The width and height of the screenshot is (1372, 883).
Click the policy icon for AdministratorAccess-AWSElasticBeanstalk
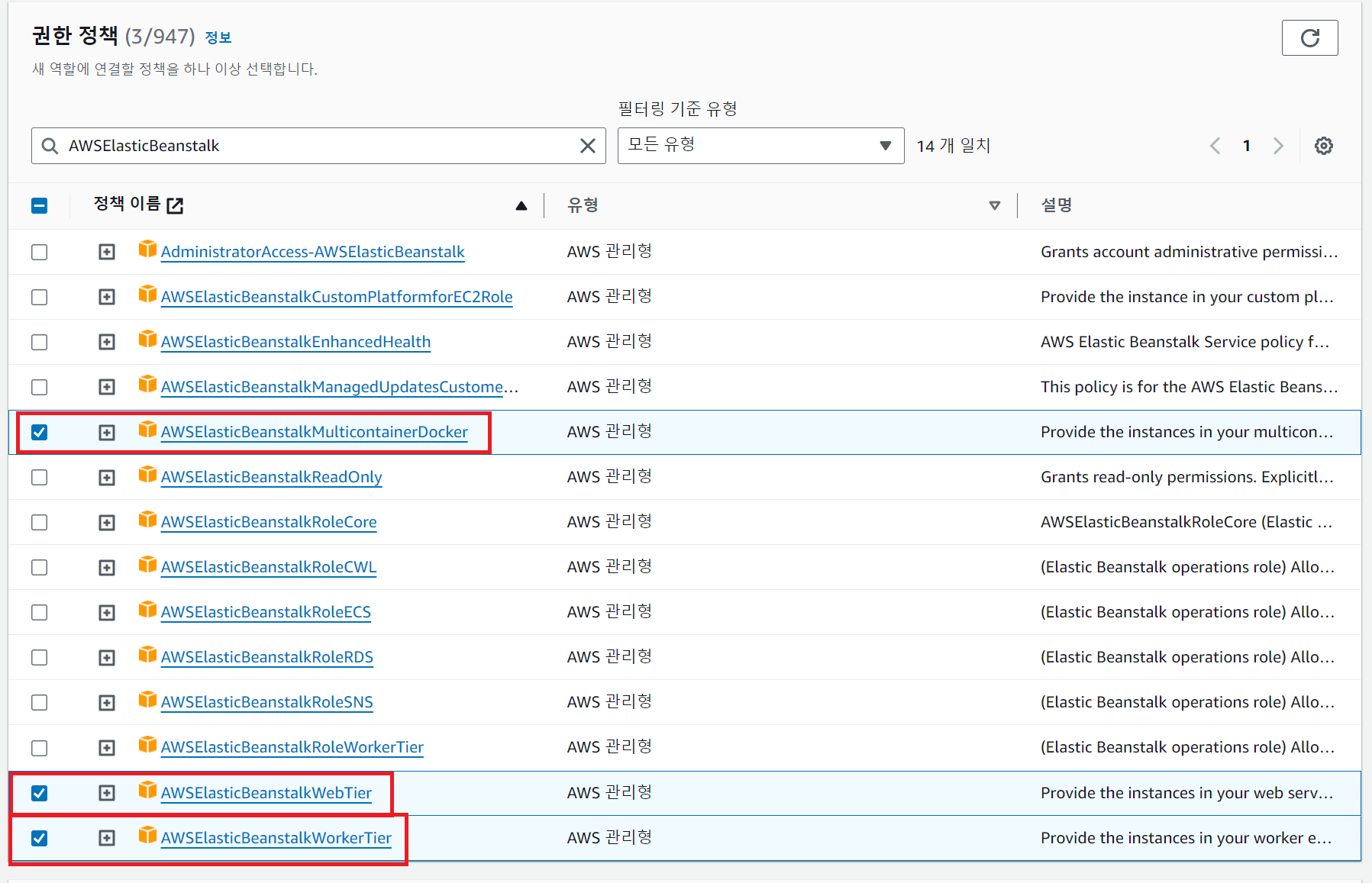click(x=147, y=250)
